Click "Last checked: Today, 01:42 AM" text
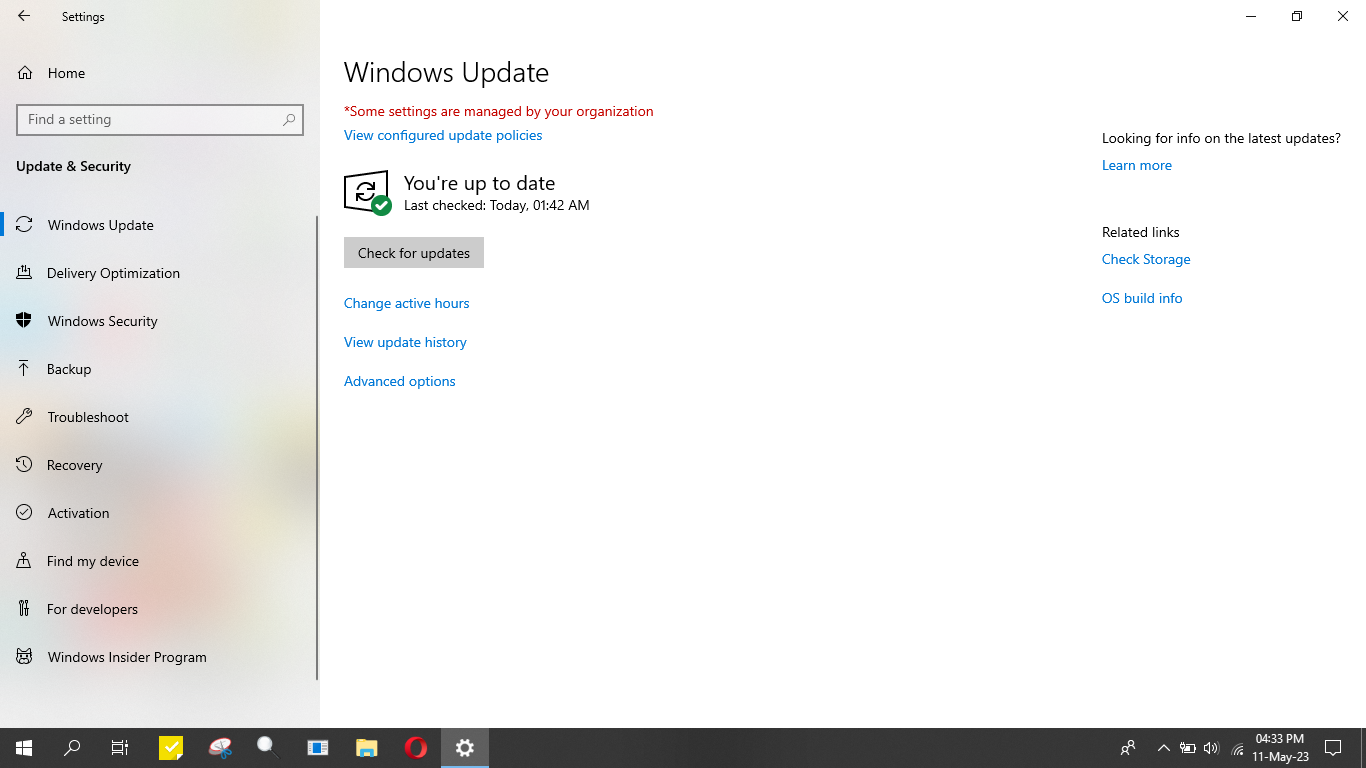 (x=497, y=205)
